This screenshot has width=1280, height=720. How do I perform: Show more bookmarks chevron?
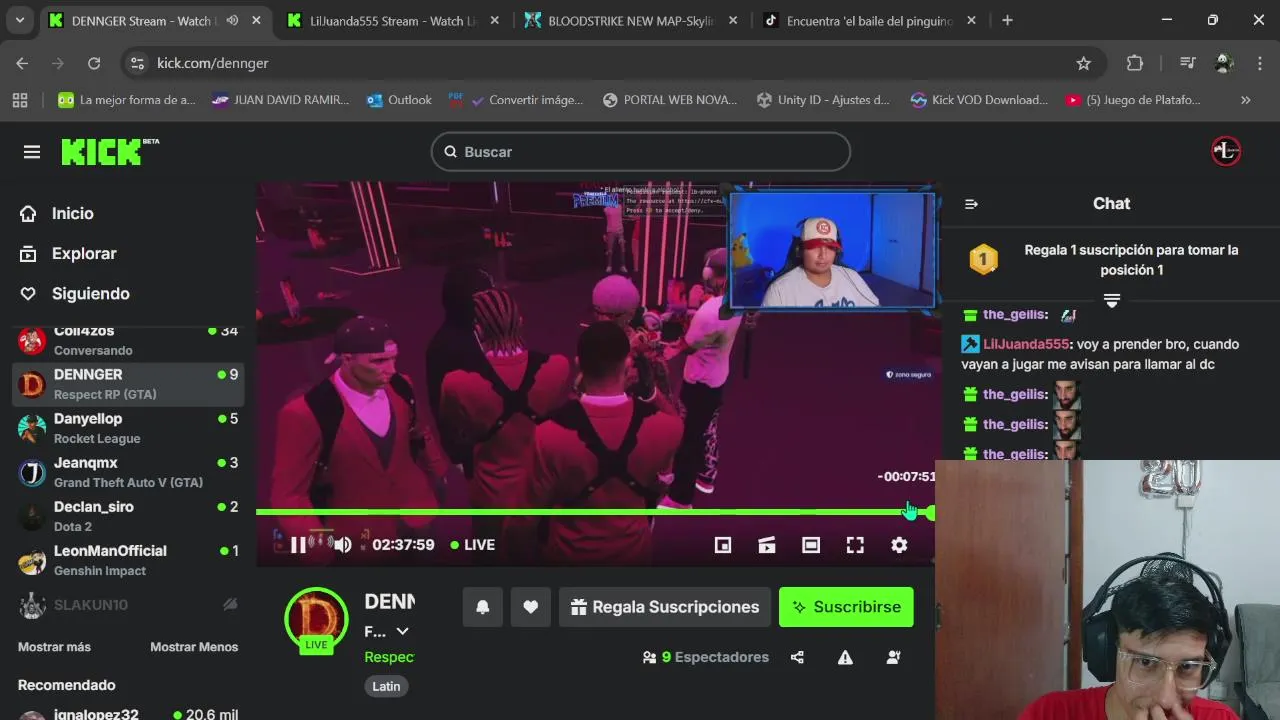pos(1245,100)
